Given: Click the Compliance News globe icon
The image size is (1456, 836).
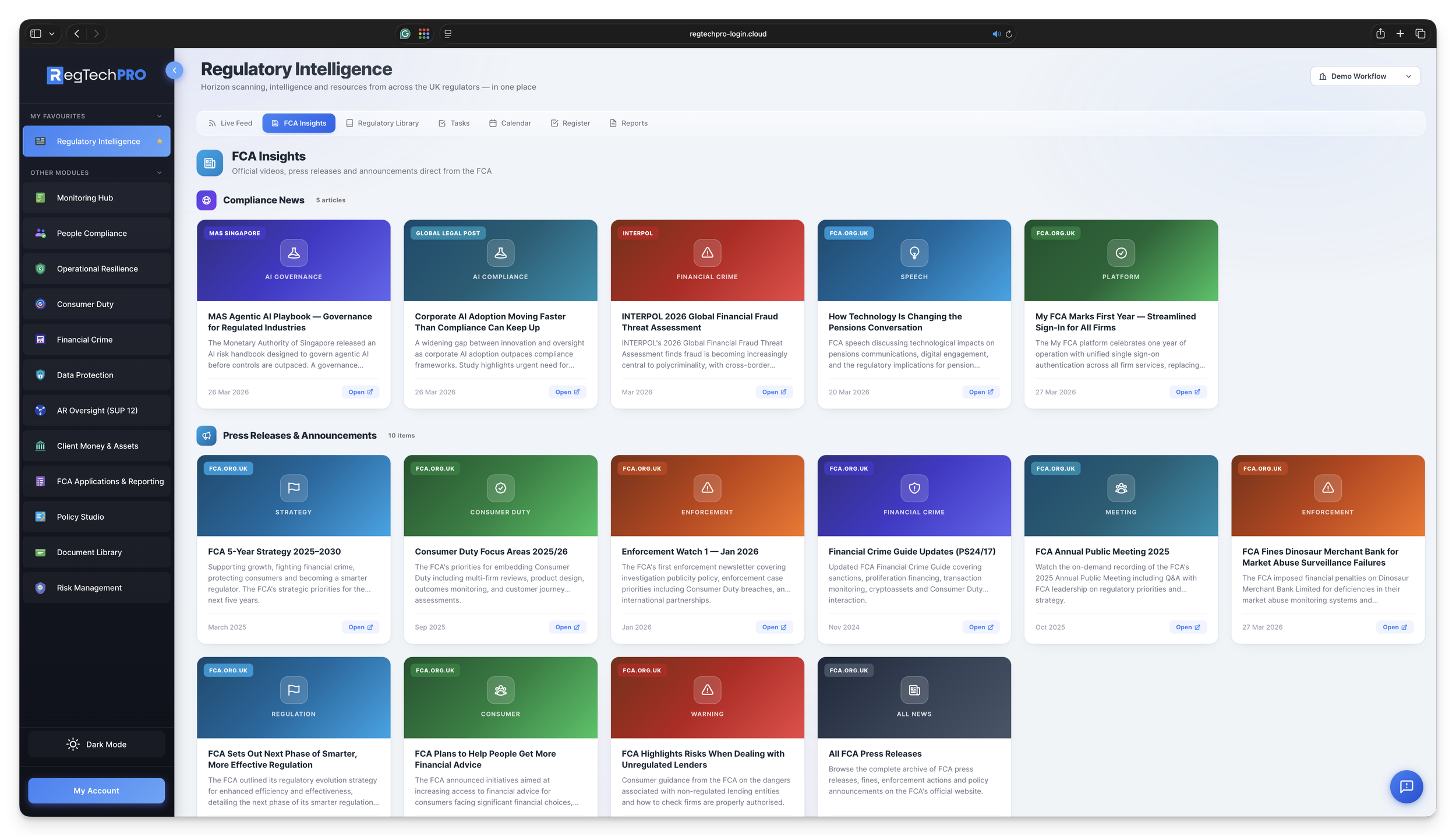Looking at the screenshot, I should pyautogui.click(x=206, y=200).
